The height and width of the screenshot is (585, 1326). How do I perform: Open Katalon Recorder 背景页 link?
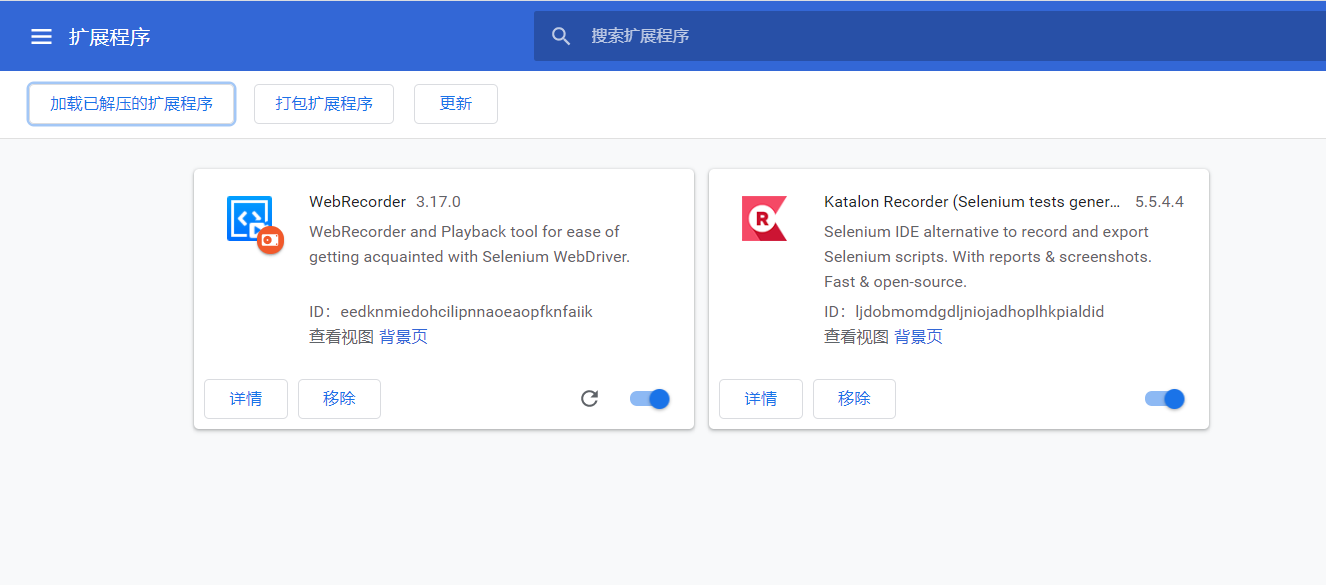918,337
